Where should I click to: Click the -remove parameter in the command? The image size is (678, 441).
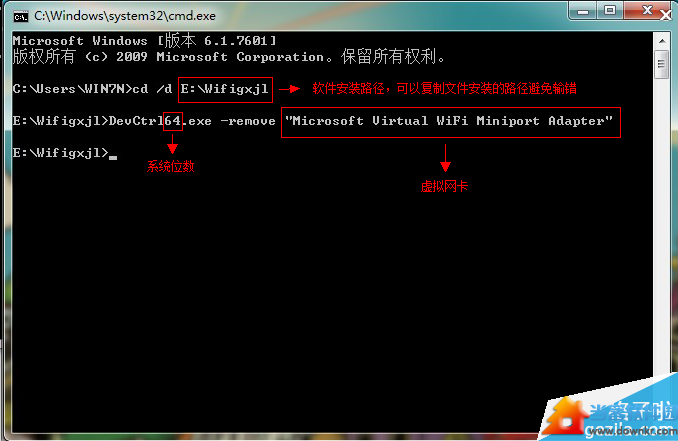tap(248, 121)
